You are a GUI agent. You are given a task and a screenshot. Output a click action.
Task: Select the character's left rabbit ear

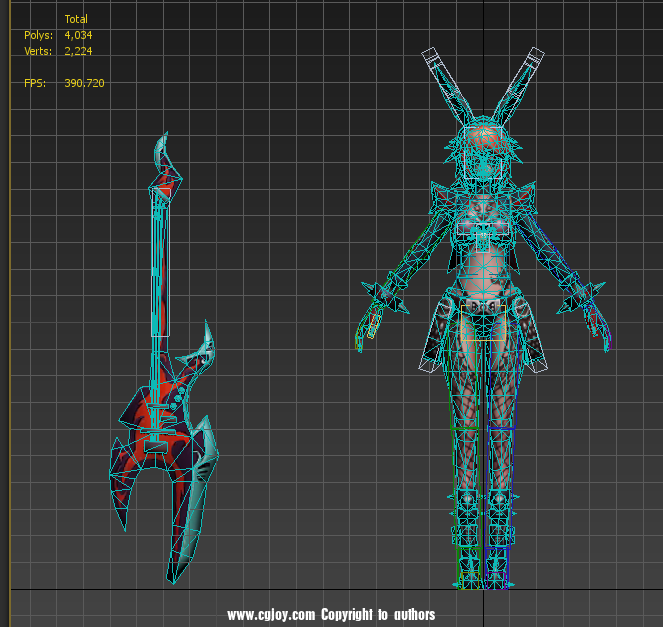point(445,80)
